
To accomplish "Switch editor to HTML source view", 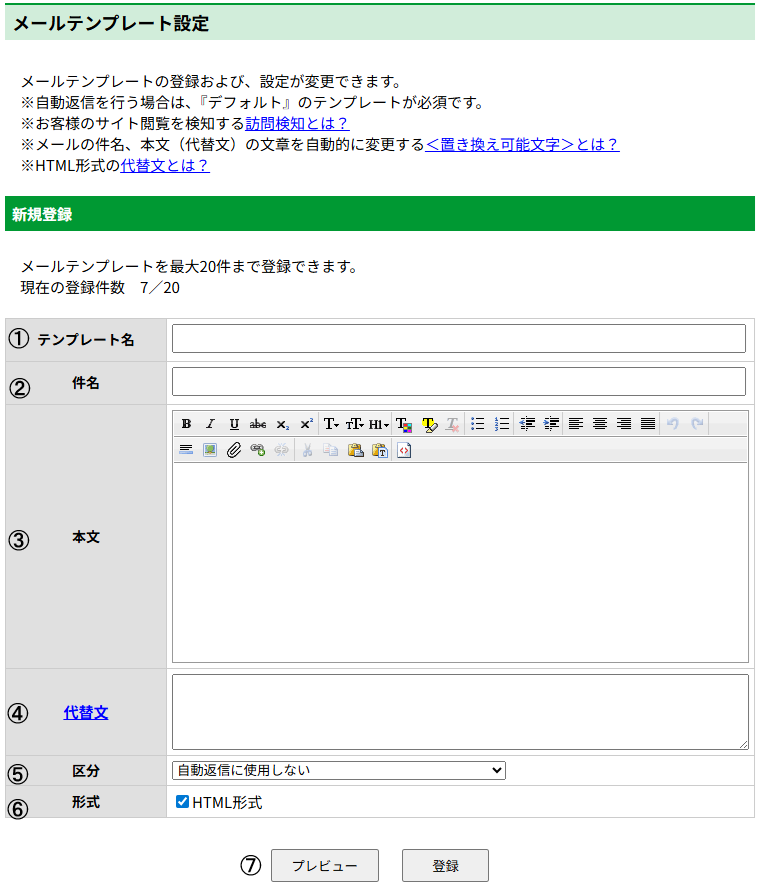I will [404, 450].
